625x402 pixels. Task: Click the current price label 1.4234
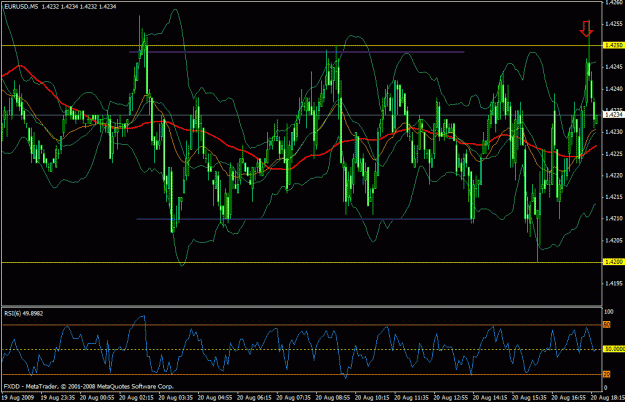613,115
